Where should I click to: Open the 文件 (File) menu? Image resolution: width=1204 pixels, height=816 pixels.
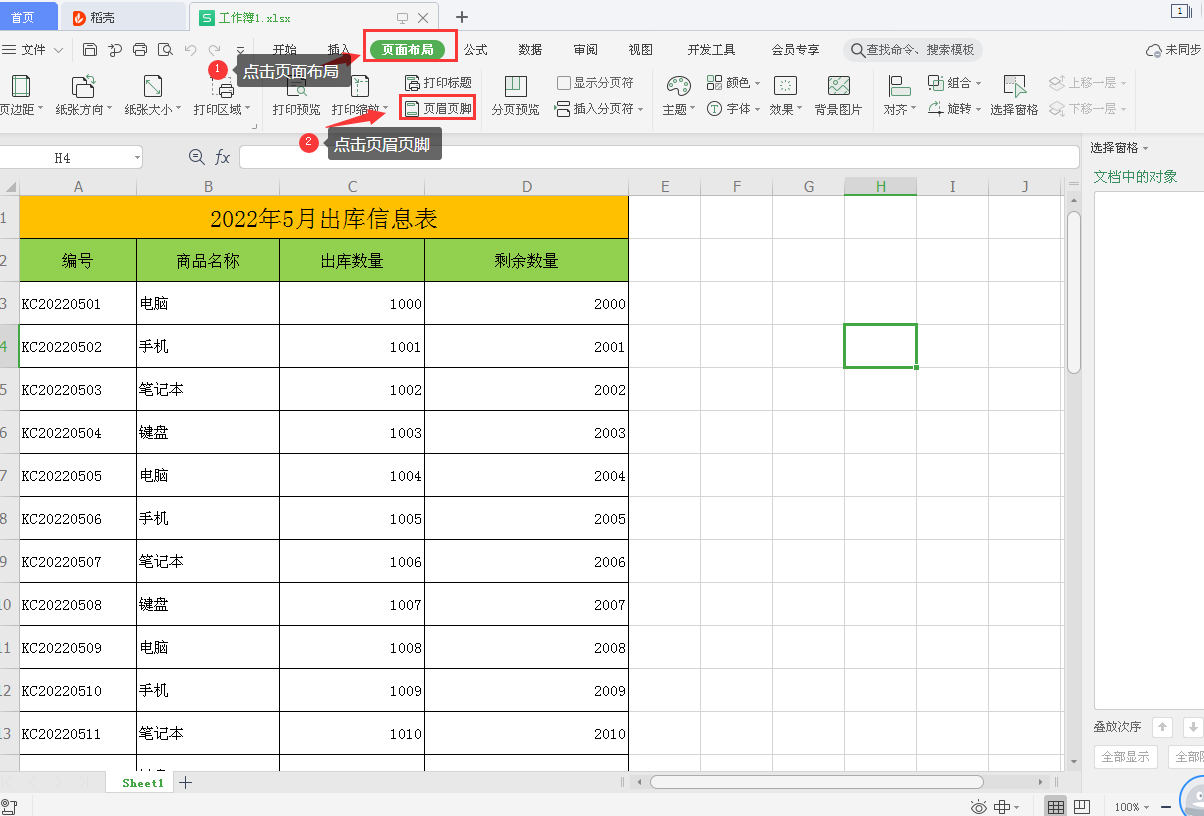33,50
